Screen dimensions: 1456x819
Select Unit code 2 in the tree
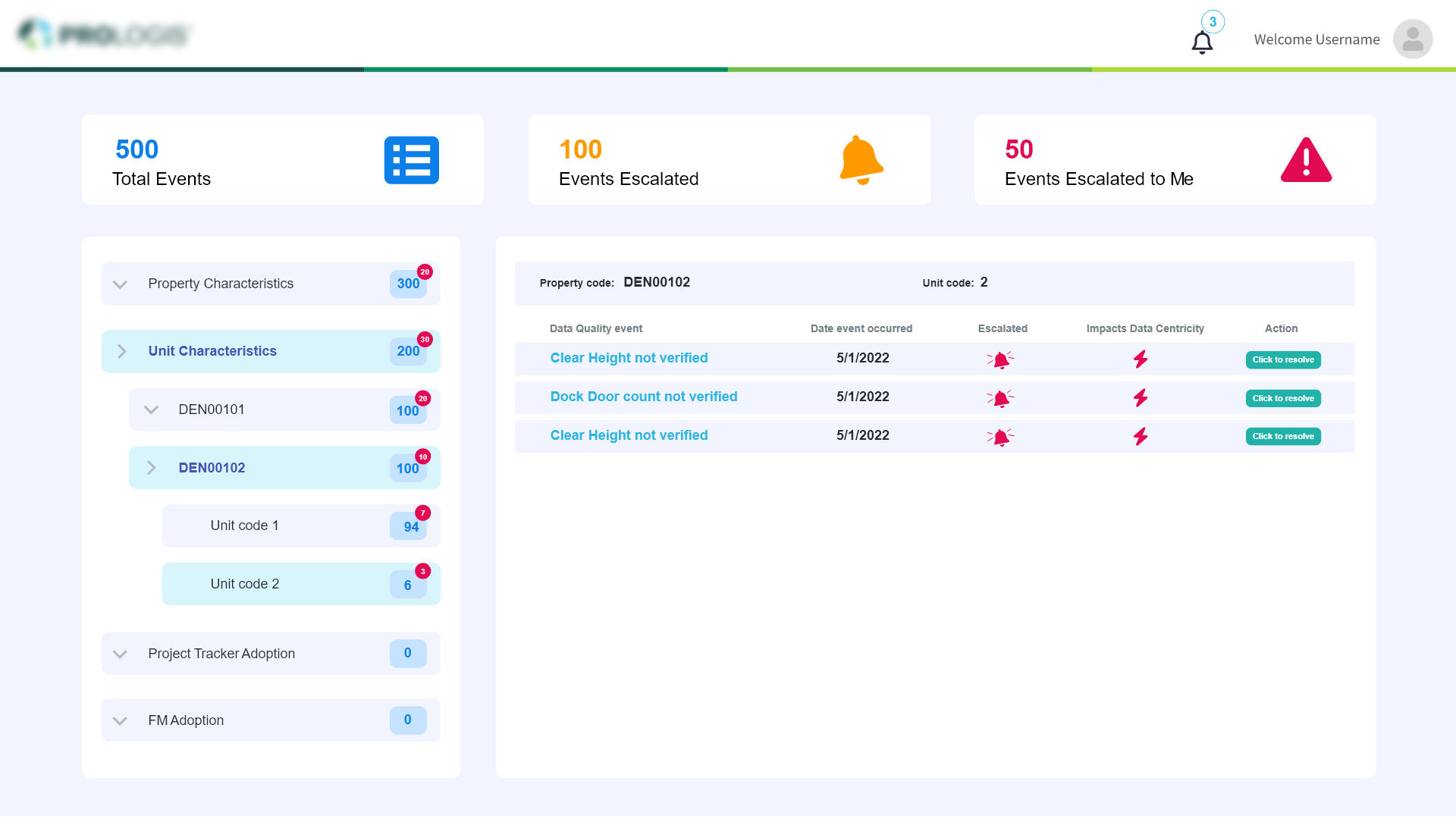245,584
